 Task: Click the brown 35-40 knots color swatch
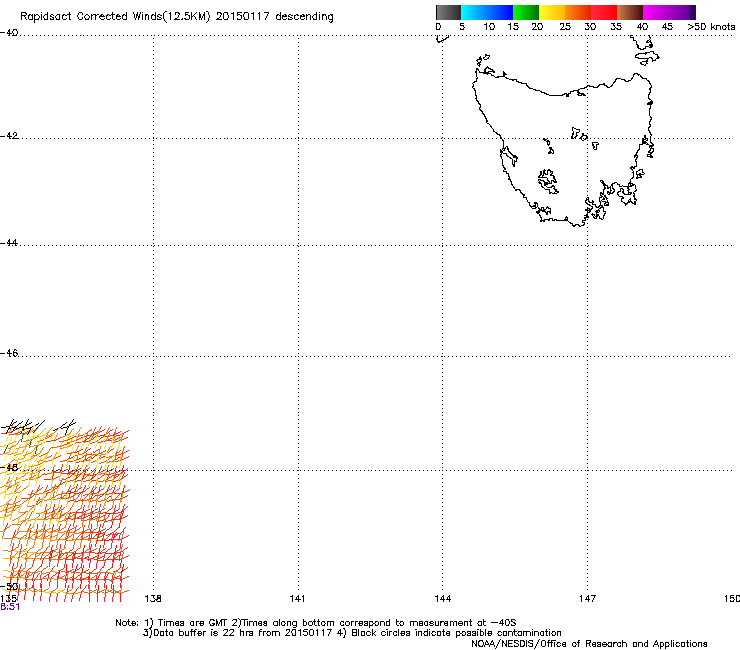coord(630,12)
